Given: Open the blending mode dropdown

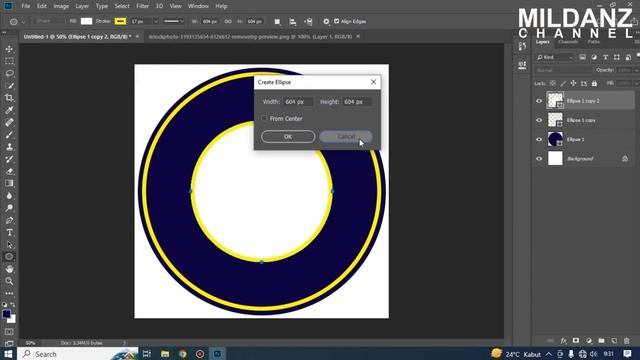Looking at the screenshot, I should coord(563,70).
